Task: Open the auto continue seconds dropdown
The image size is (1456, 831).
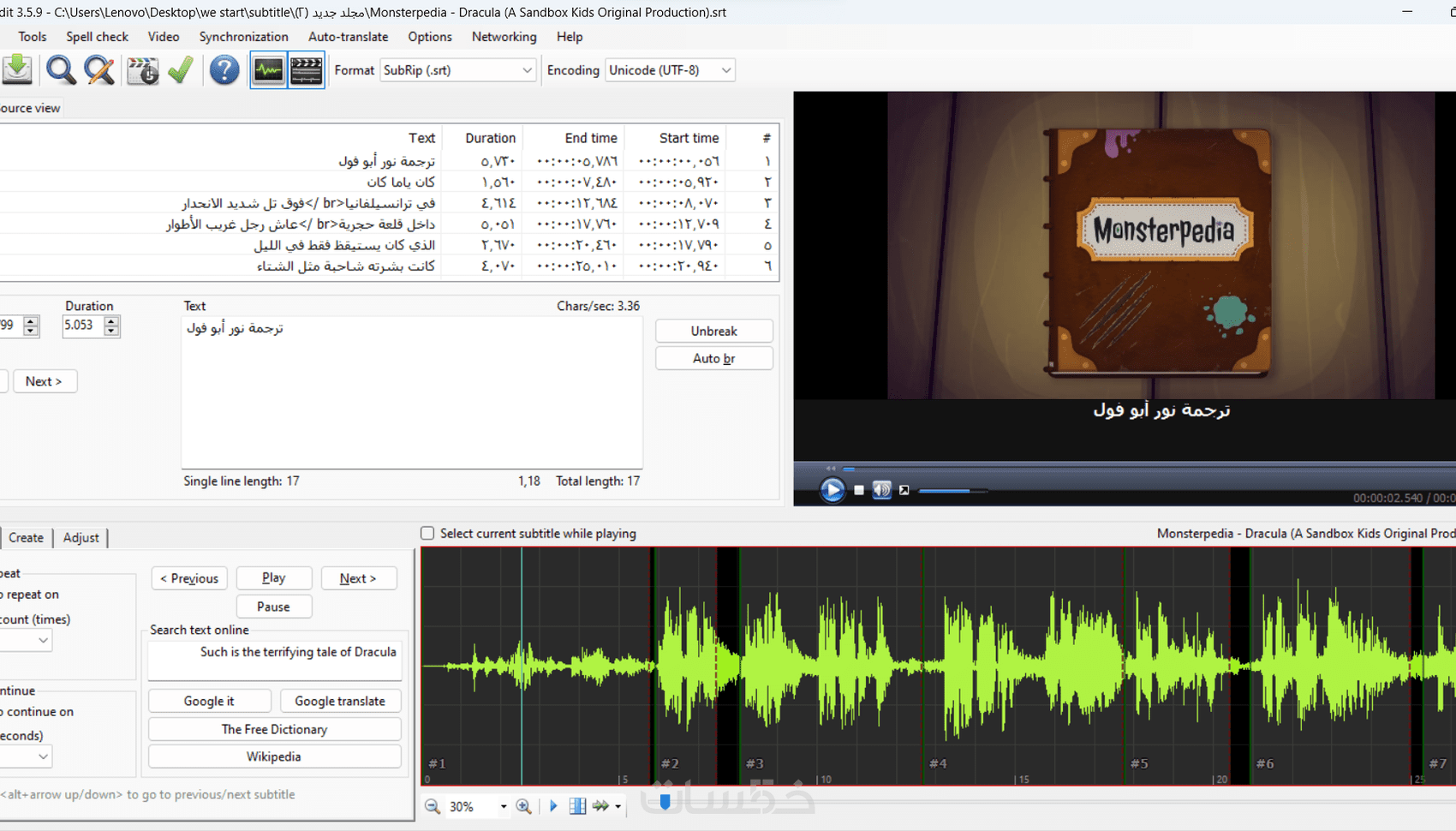Action: tap(43, 756)
